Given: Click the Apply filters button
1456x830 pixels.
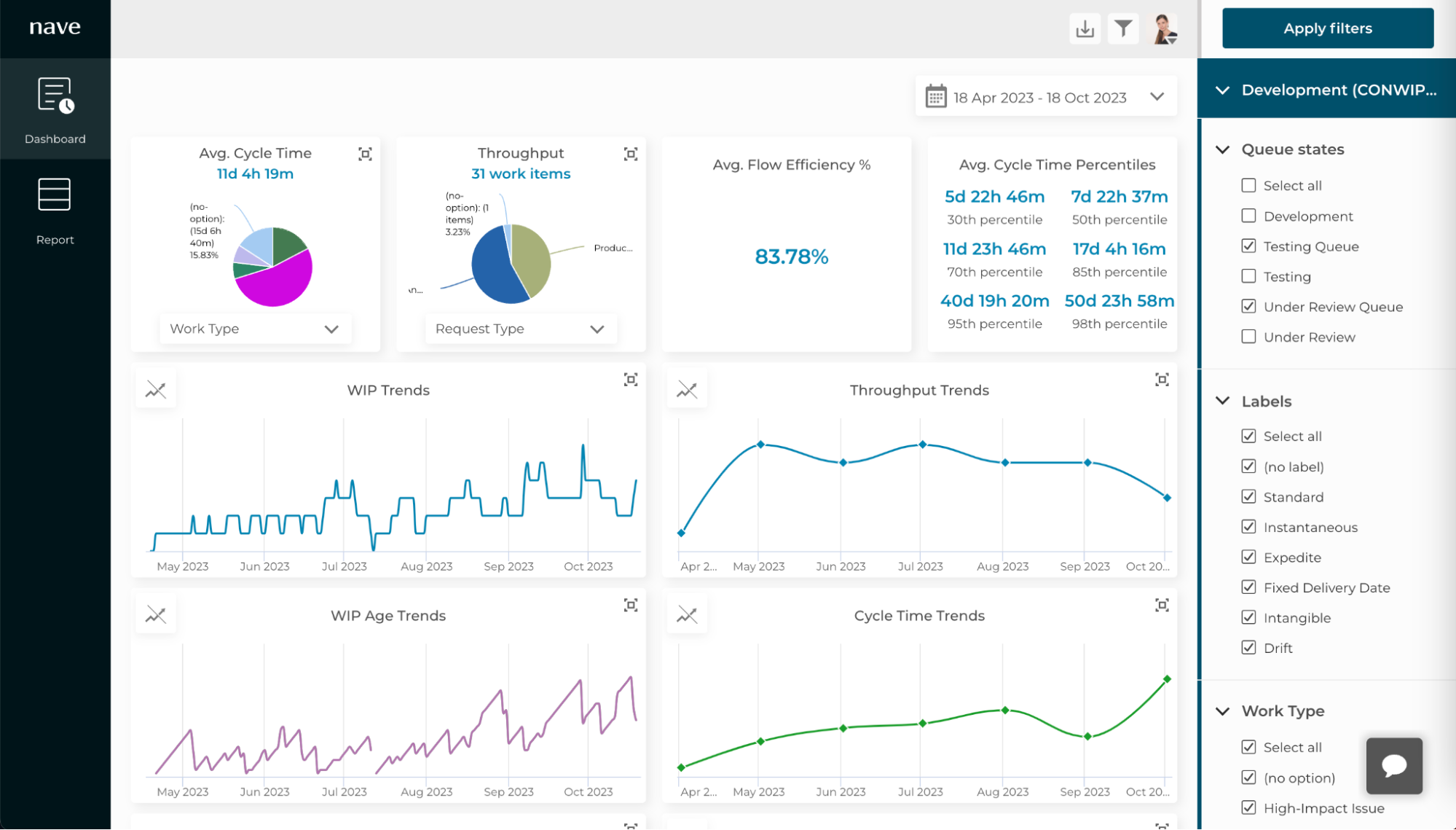Looking at the screenshot, I should click(1327, 28).
